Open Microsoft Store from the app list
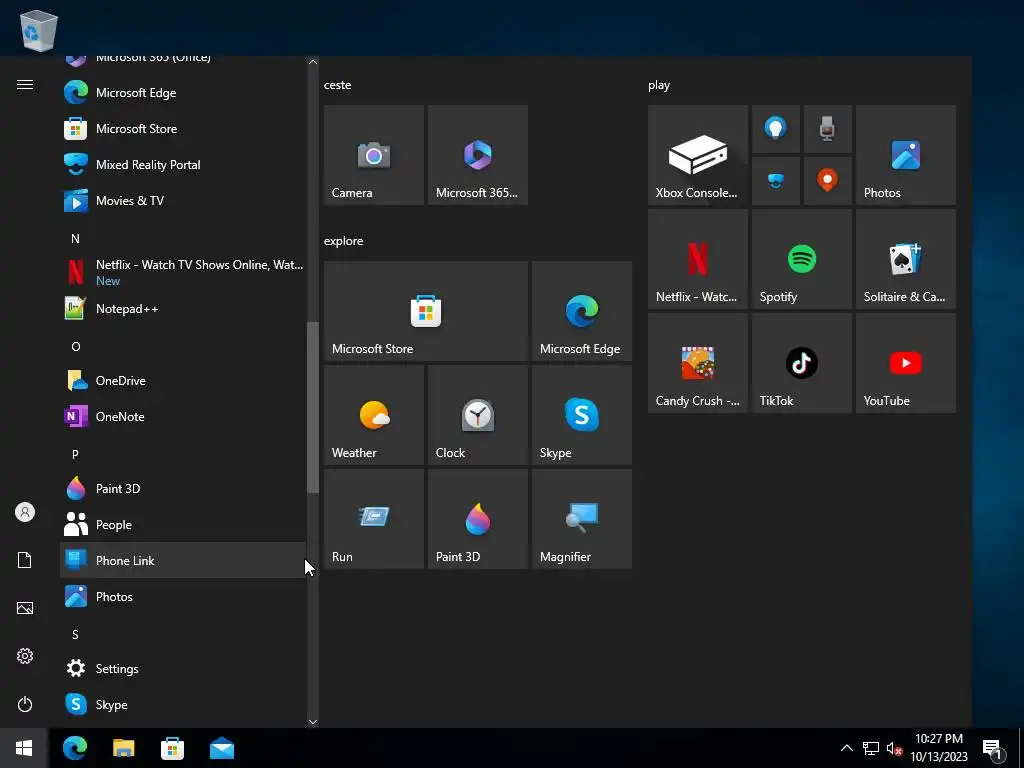Image resolution: width=1024 pixels, height=768 pixels. [183, 129]
